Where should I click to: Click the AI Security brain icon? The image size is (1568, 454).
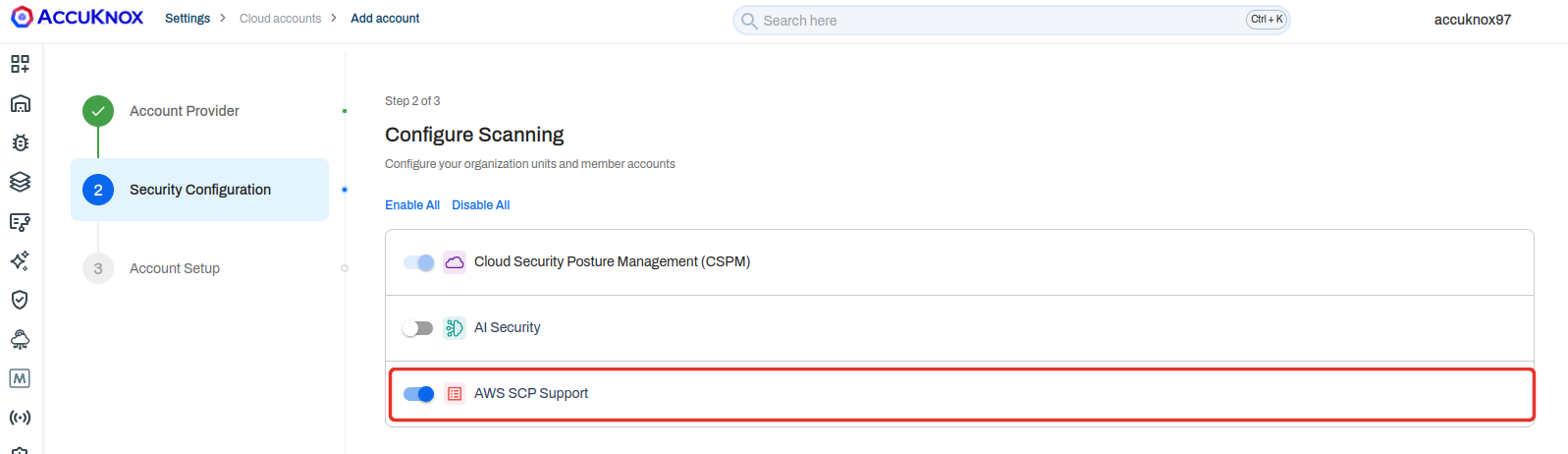point(455,328)
